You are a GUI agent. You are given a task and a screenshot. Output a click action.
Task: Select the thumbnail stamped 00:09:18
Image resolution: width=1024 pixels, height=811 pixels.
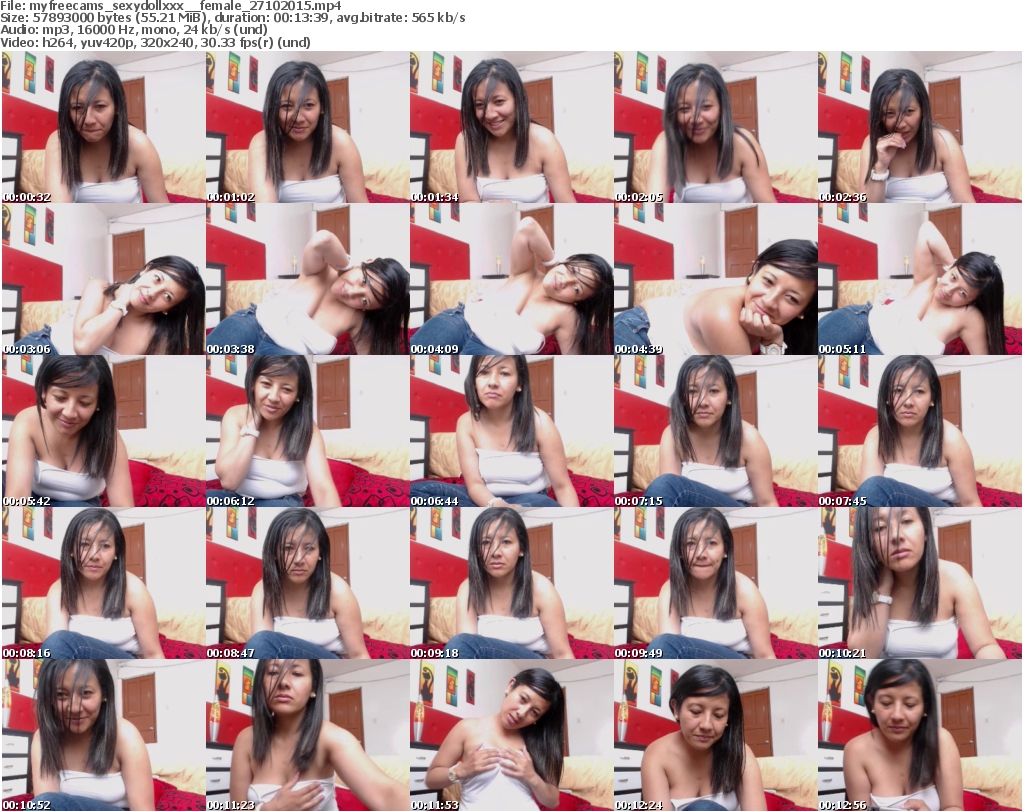tap(511, 583)
